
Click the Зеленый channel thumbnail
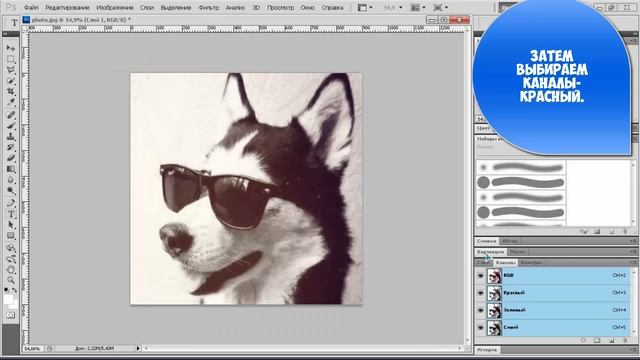click(x=494, y=310)
